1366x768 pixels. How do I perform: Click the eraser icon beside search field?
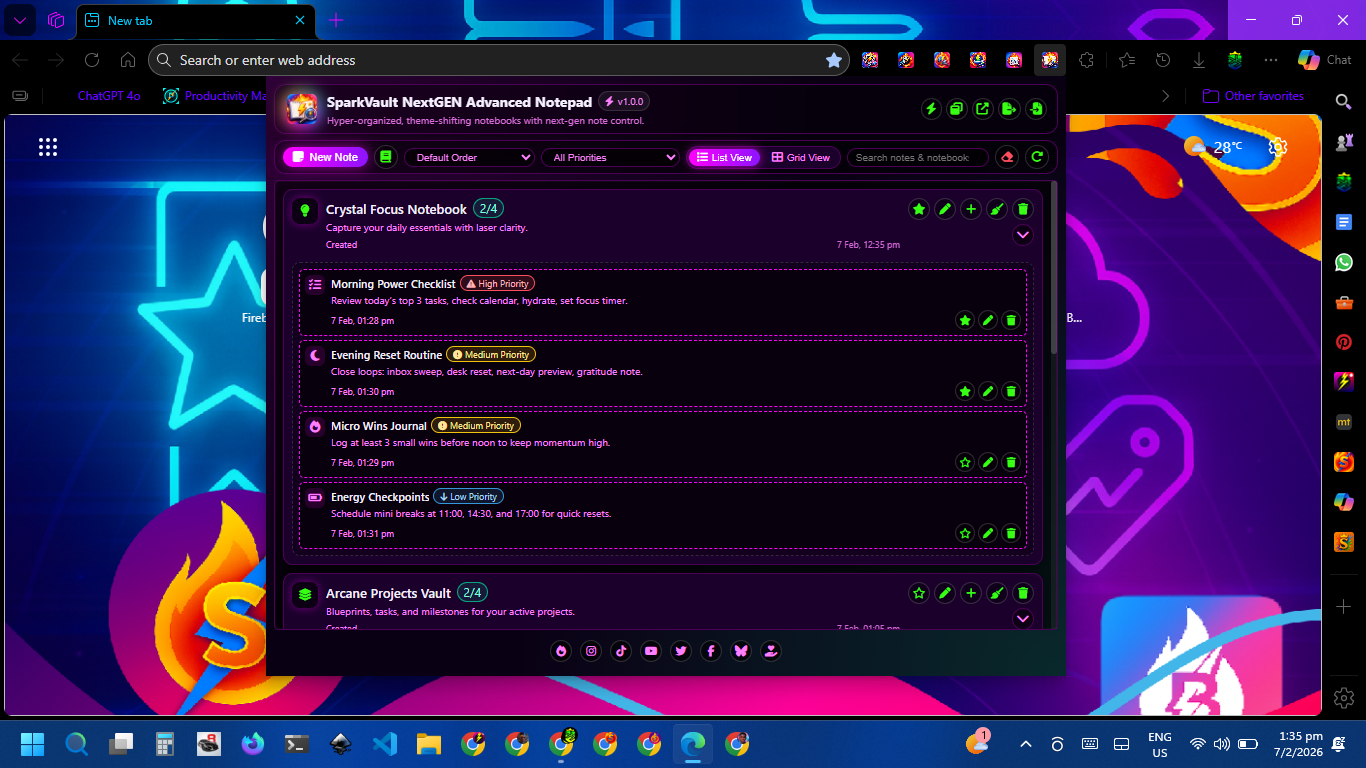[1008, 157]
